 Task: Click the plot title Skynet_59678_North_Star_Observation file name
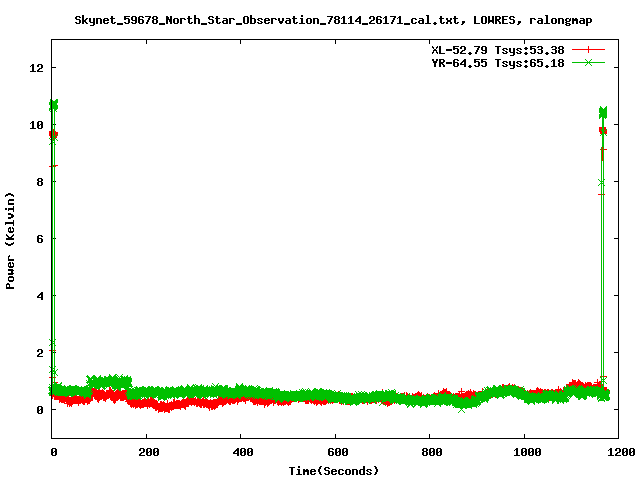(x=333, y=20)
